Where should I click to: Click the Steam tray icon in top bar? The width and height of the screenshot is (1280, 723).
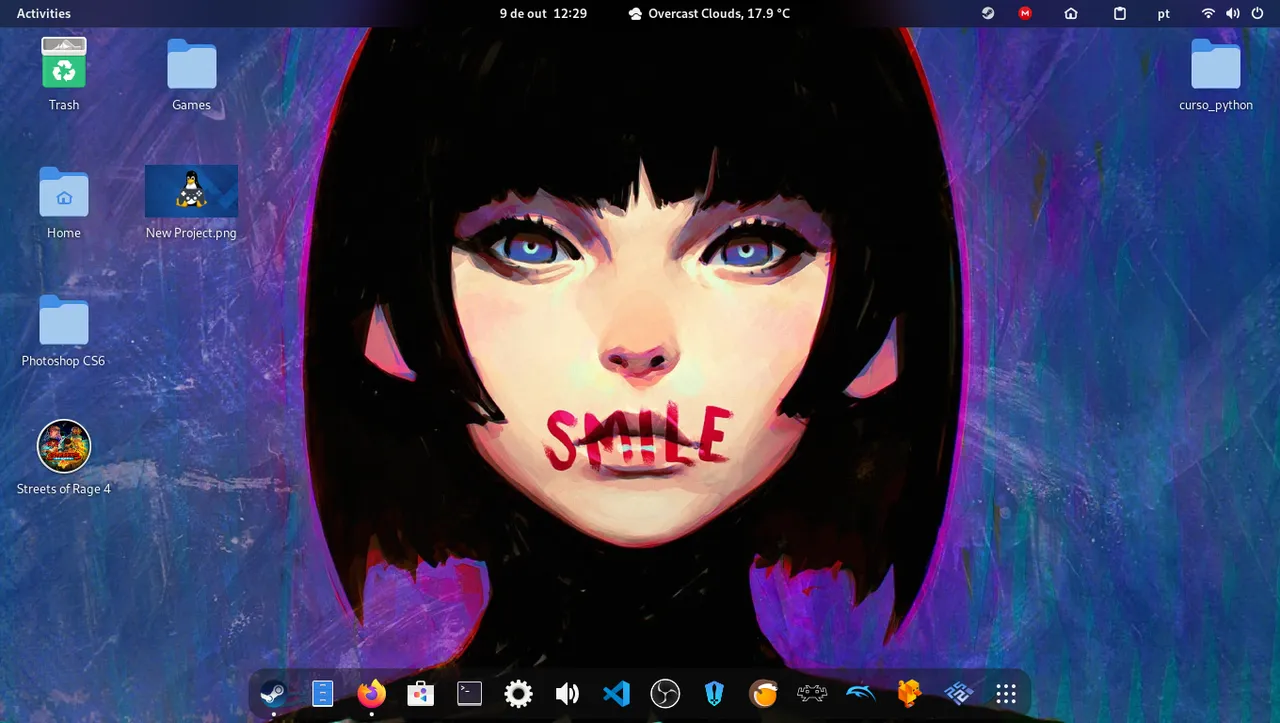point(988,14)
